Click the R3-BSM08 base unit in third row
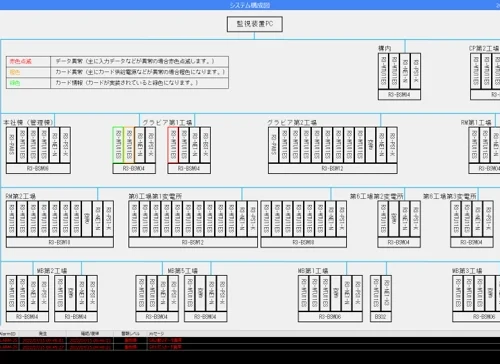The image size is (500, 364). pos(303,242)
